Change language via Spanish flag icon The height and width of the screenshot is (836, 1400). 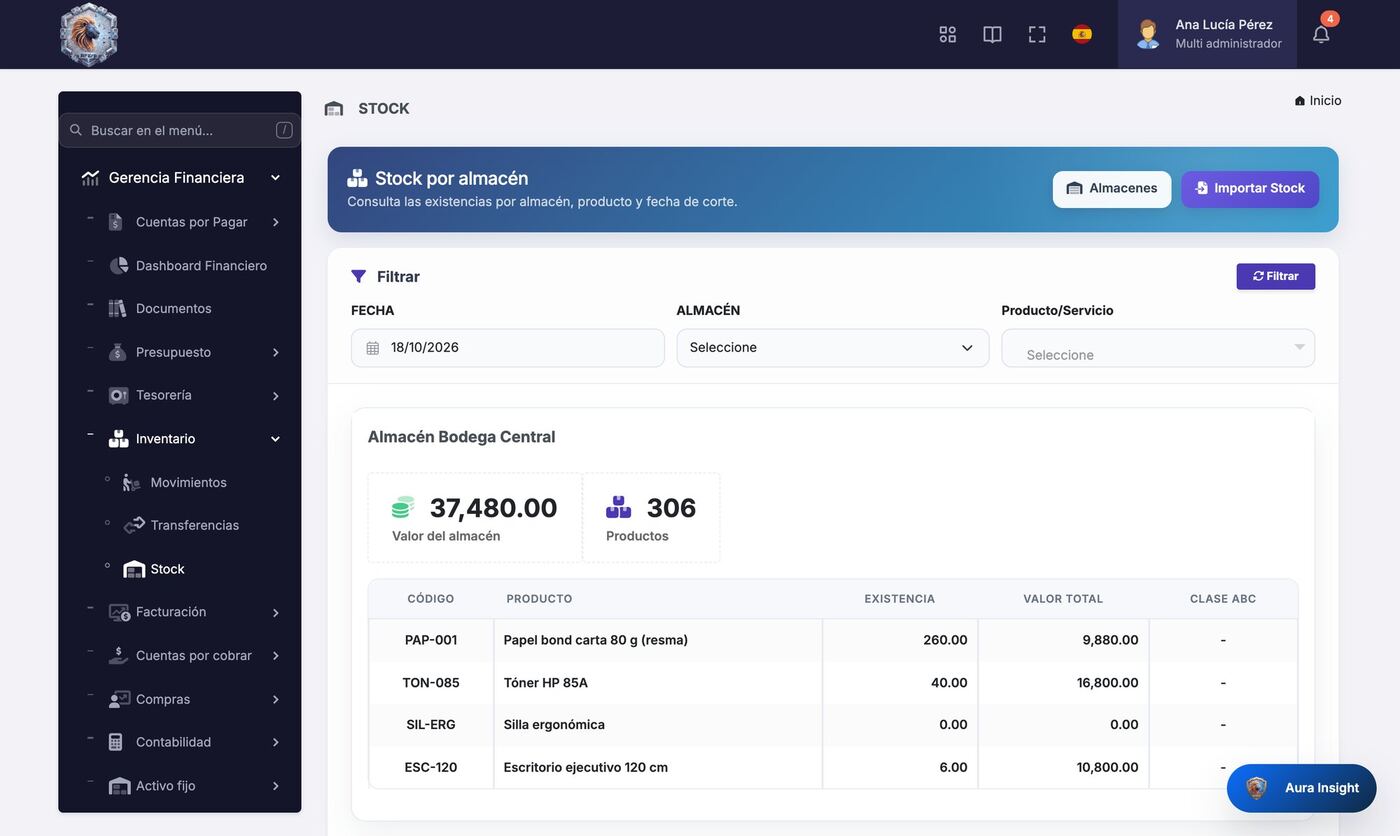tap(1082, 34)
